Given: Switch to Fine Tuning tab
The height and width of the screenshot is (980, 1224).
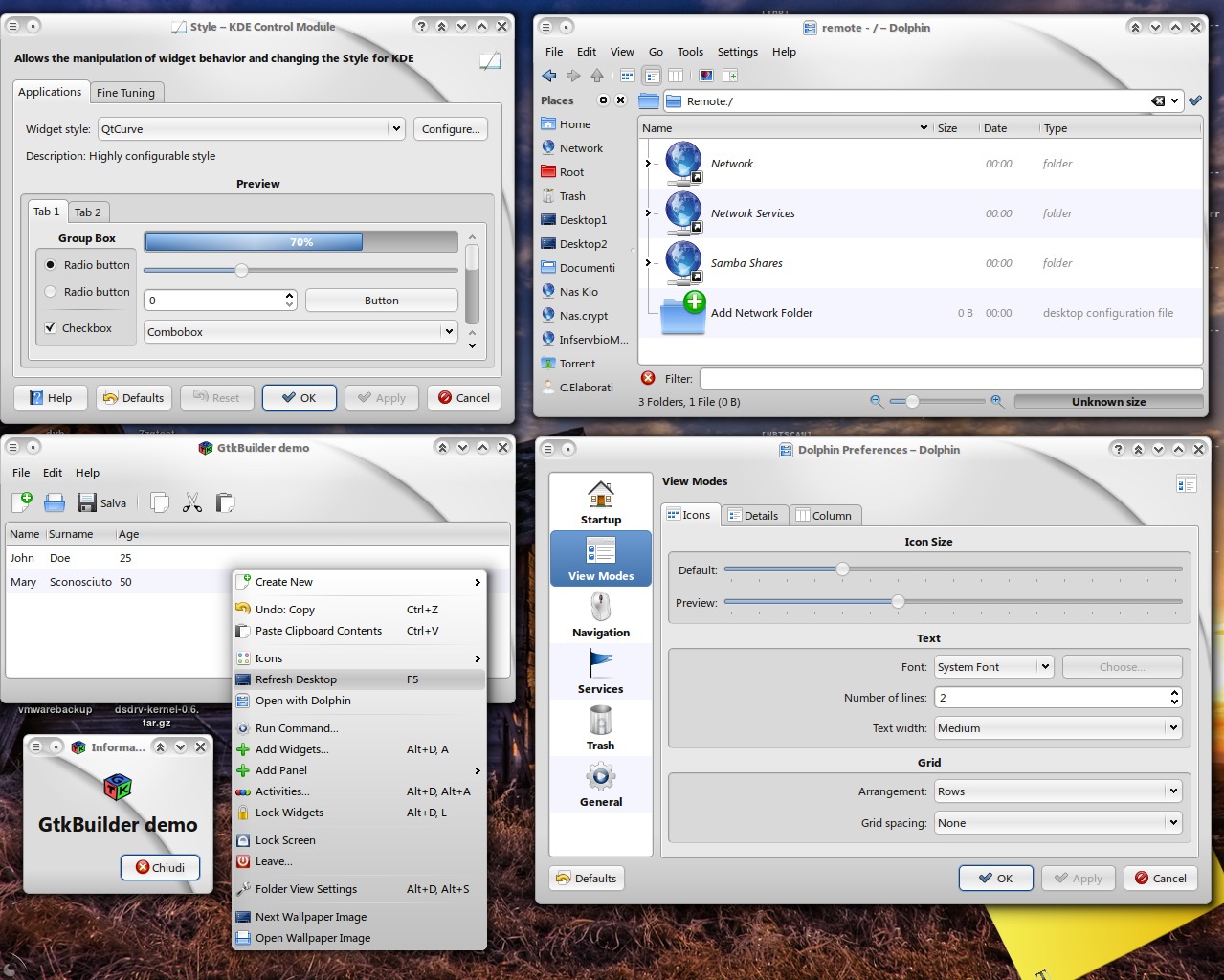Looking at the screenshot, I should tap(125, 93).
